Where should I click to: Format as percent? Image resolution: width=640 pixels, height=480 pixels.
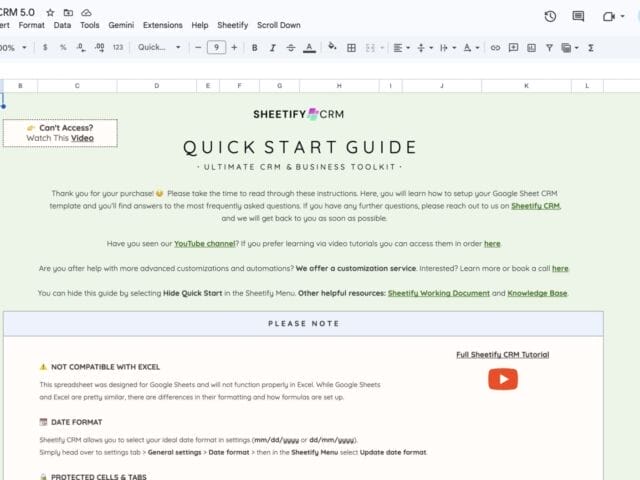tap(63, 47)
